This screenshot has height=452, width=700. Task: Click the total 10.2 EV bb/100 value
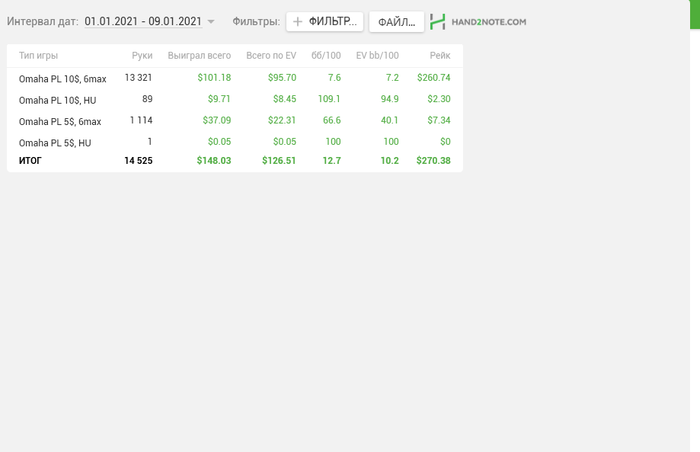tap(390, 161)
